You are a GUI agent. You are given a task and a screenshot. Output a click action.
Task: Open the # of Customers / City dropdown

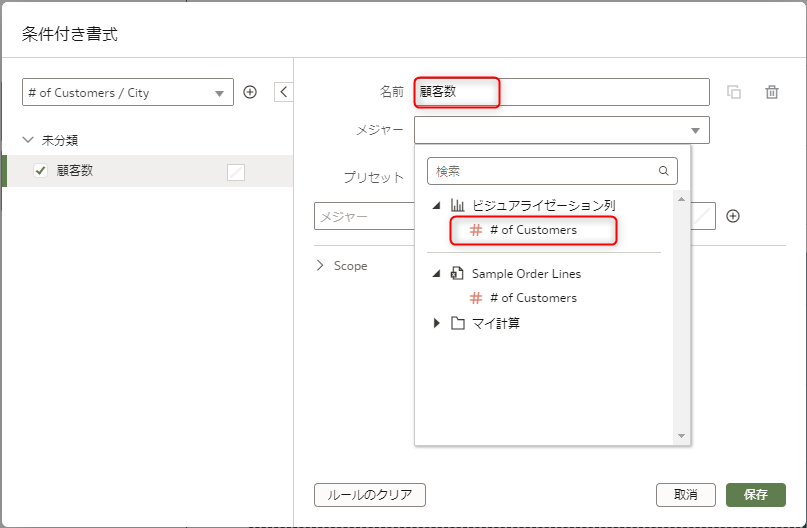point(128,92)
